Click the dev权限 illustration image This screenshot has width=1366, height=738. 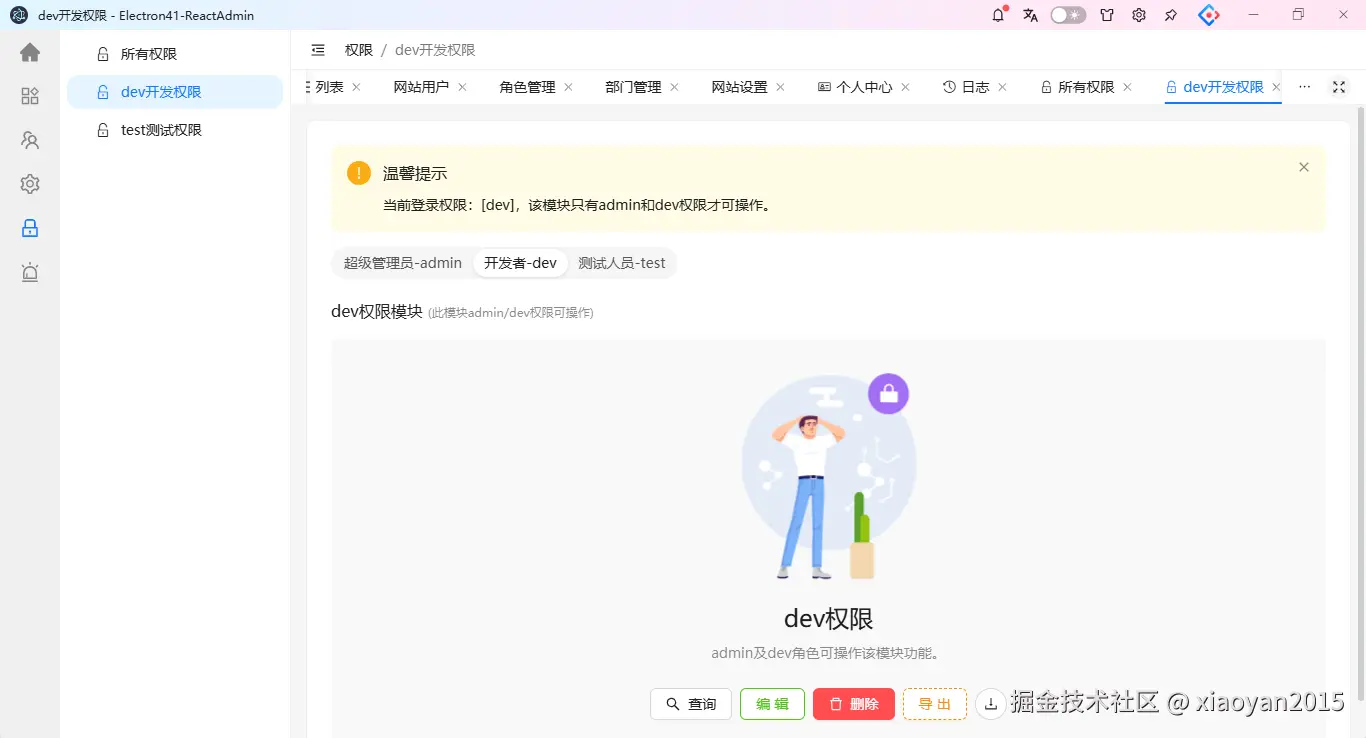828,477
